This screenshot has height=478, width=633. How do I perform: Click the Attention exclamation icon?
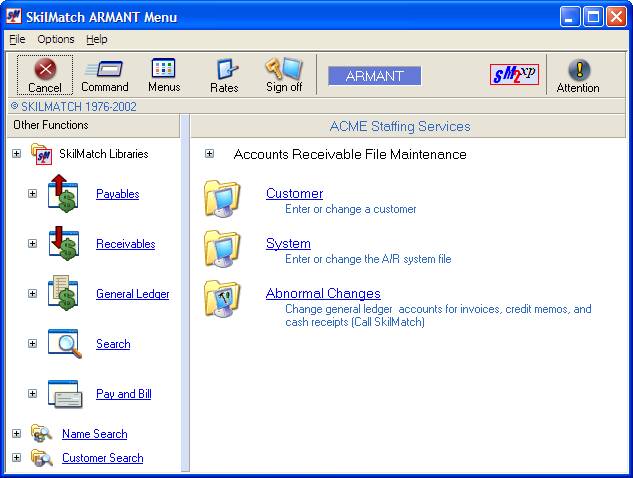(579, 69)
